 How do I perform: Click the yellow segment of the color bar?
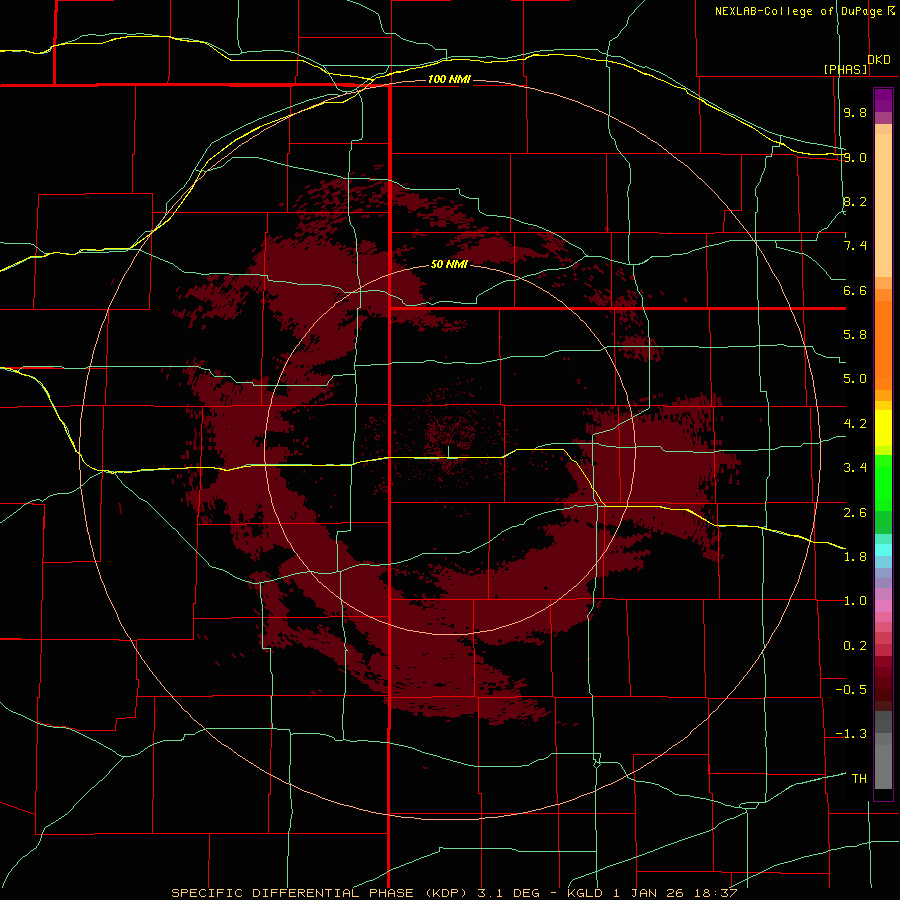[883, 428]
